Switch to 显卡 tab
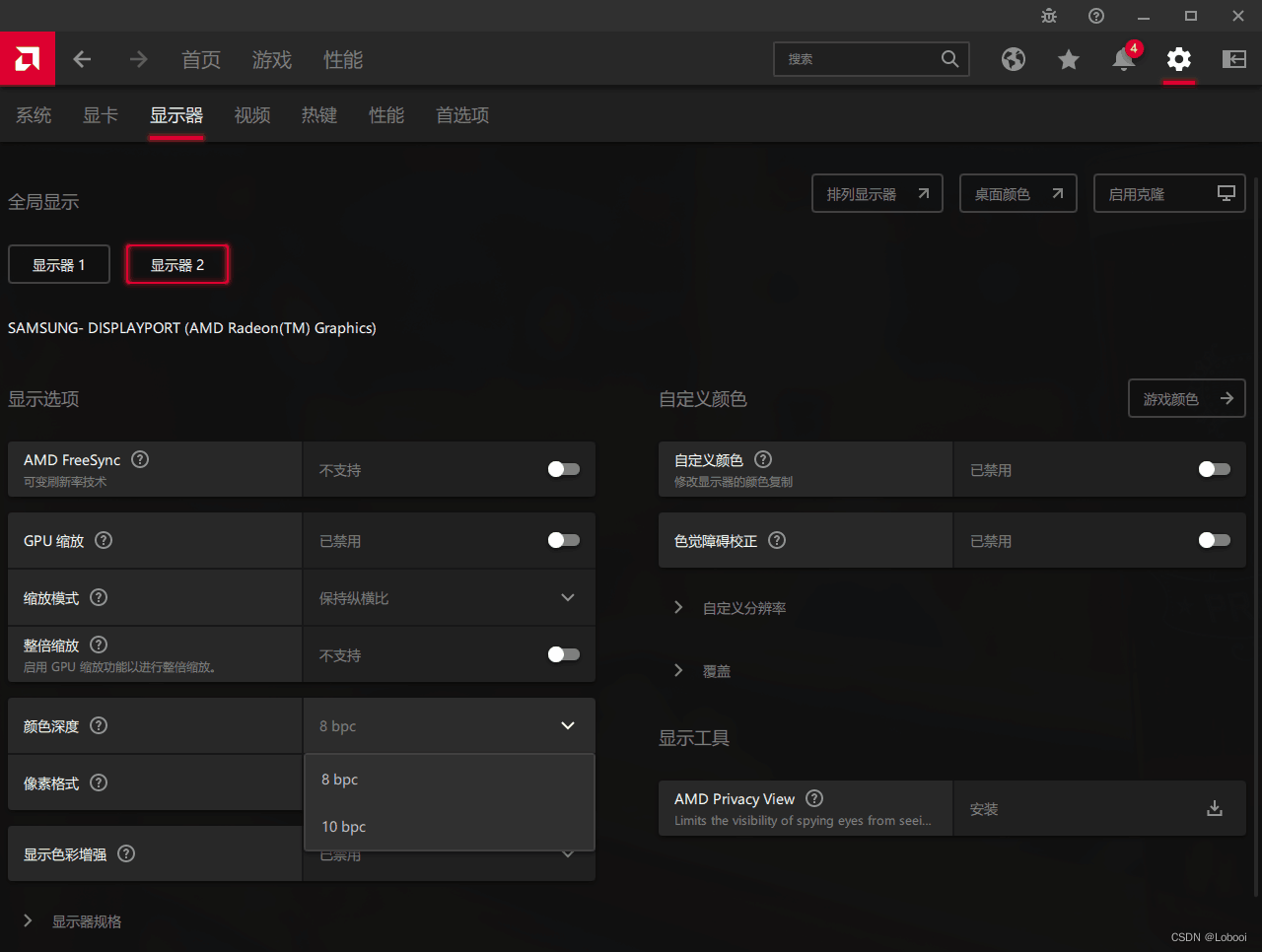Screen dimensions: 1262x952 pyautogui.click(x=101, y=115)
